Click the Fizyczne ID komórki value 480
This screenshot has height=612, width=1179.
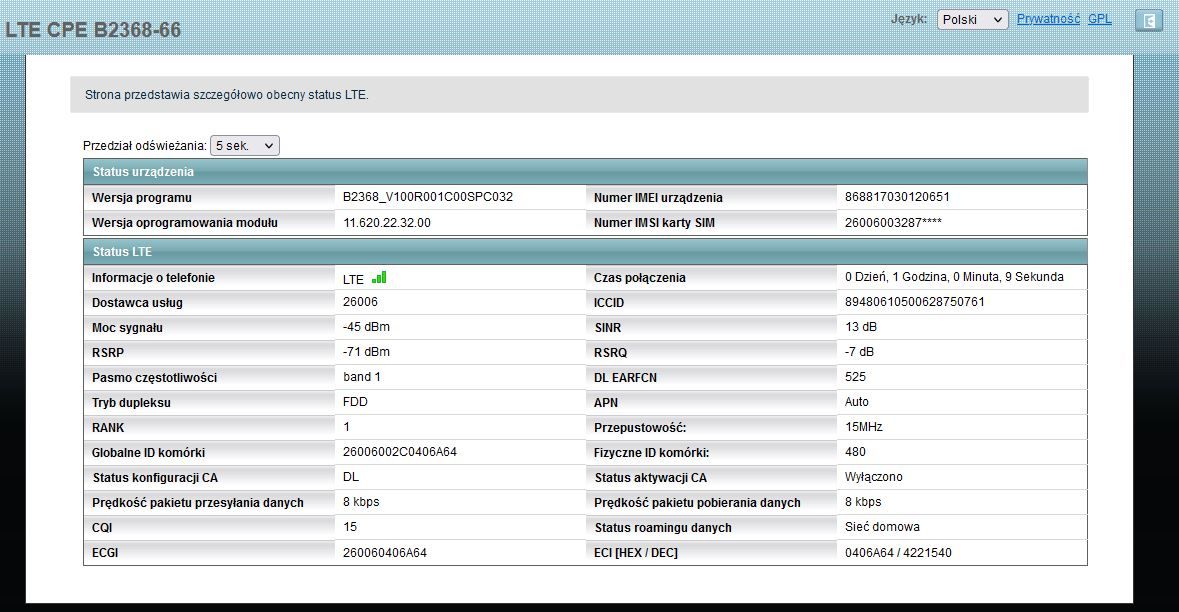pyautogui.click(x=855, y=452)
